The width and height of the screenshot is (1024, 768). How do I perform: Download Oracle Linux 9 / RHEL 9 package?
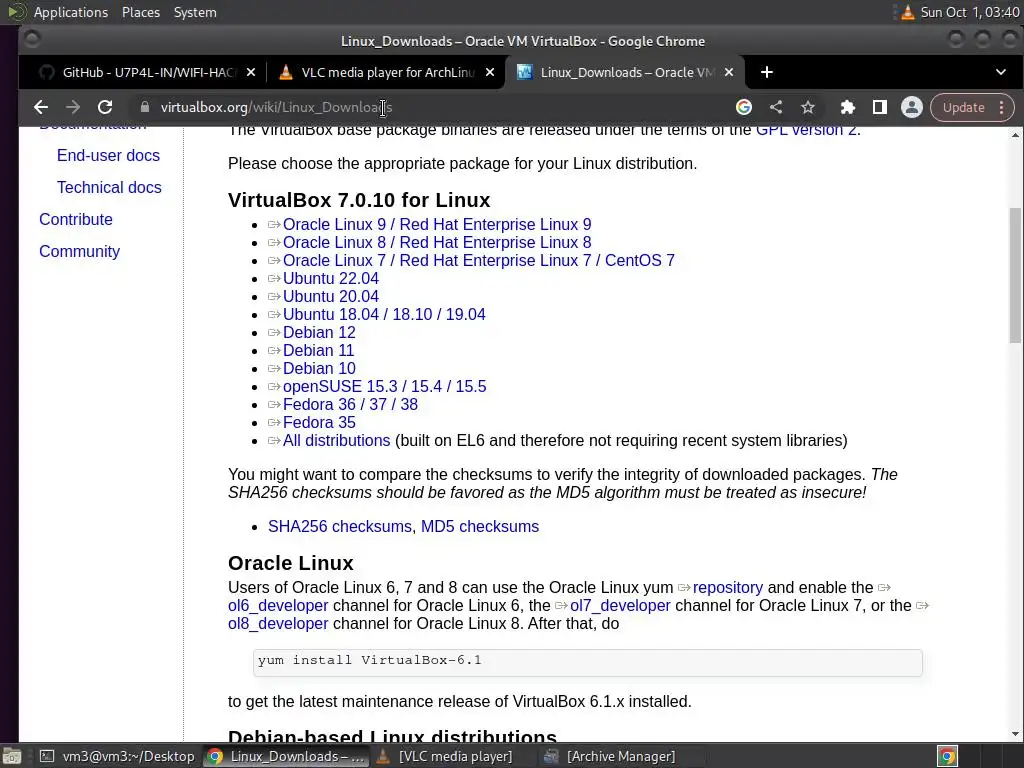437,225
